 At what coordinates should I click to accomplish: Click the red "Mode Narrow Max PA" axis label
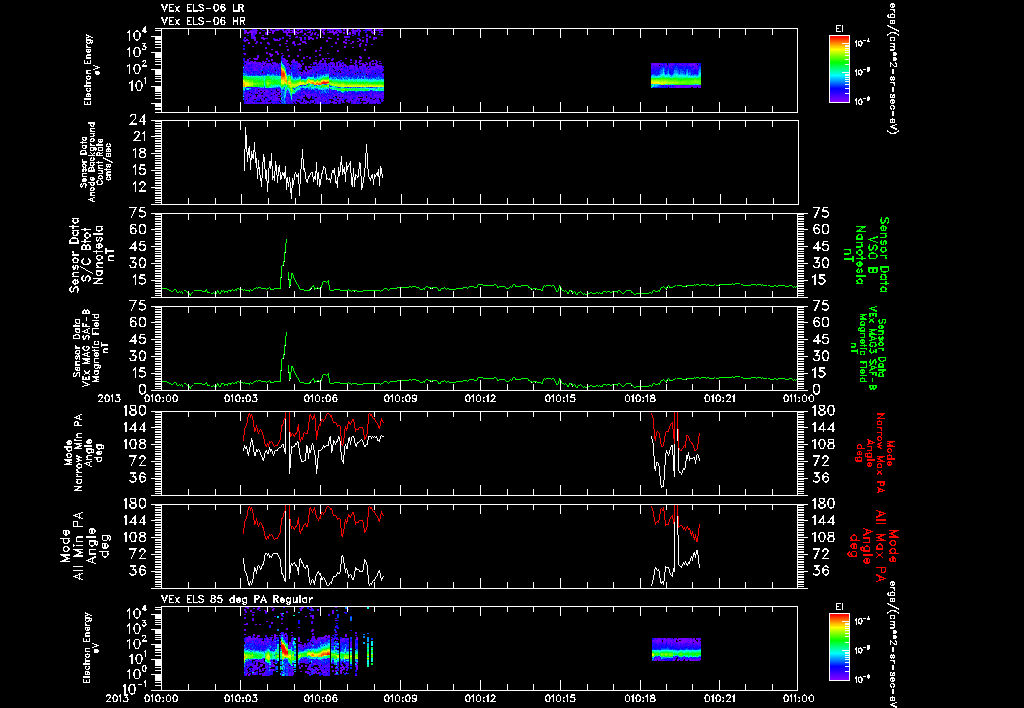[x=873, y=453]
